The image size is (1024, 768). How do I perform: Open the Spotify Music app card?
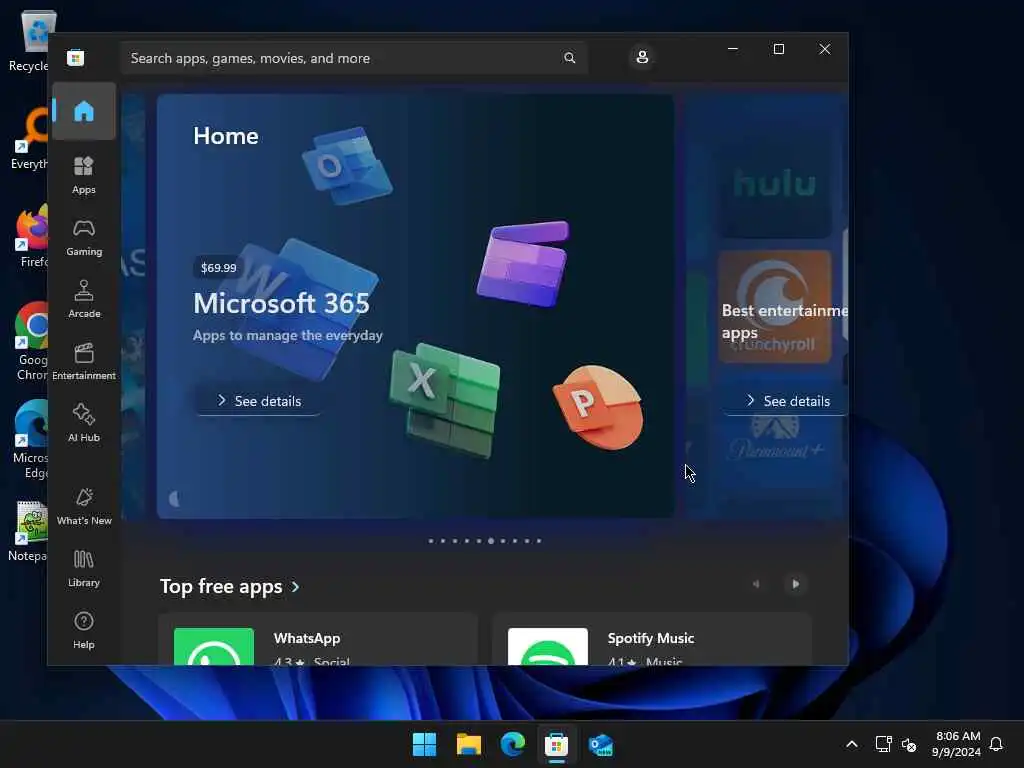[x=652, y=639]
